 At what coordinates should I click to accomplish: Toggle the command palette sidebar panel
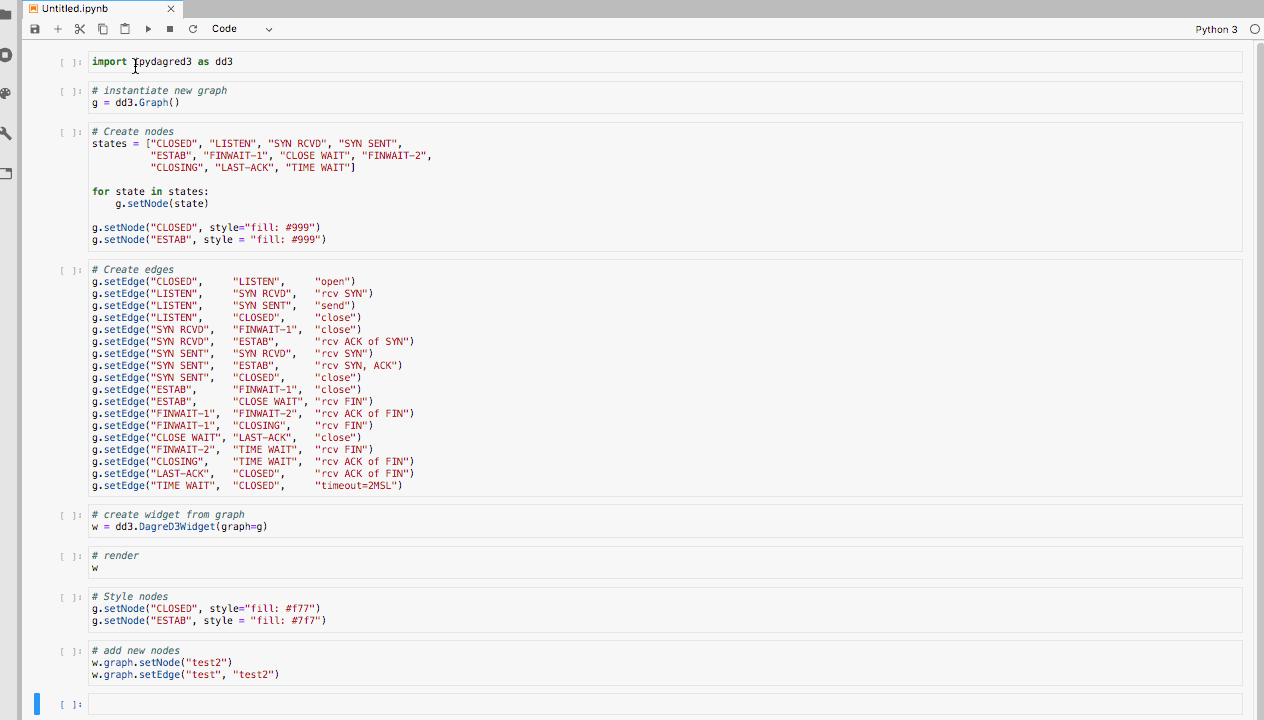click(x=5, y=92)
